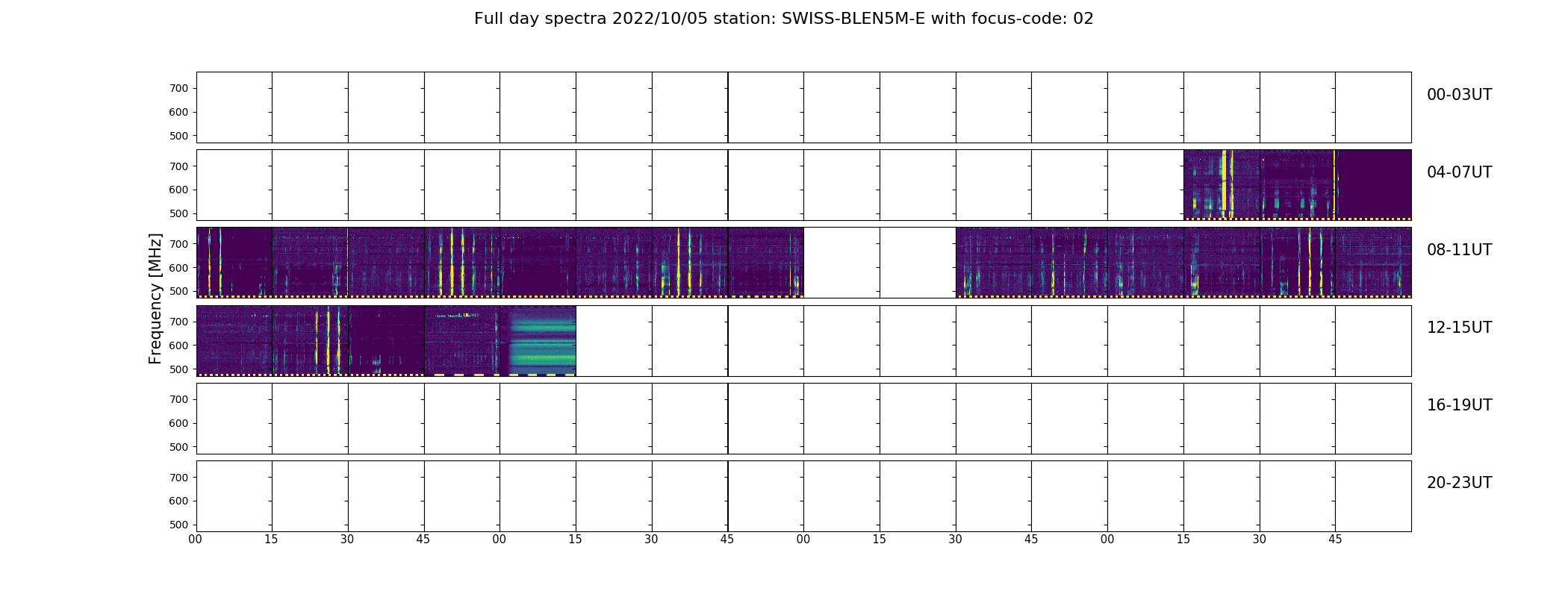The height and width of the screenshot is (597, 1568).
Task: Click the plot title 'Full day spectra 2022/10/05'
Action: tap(591, 19)
